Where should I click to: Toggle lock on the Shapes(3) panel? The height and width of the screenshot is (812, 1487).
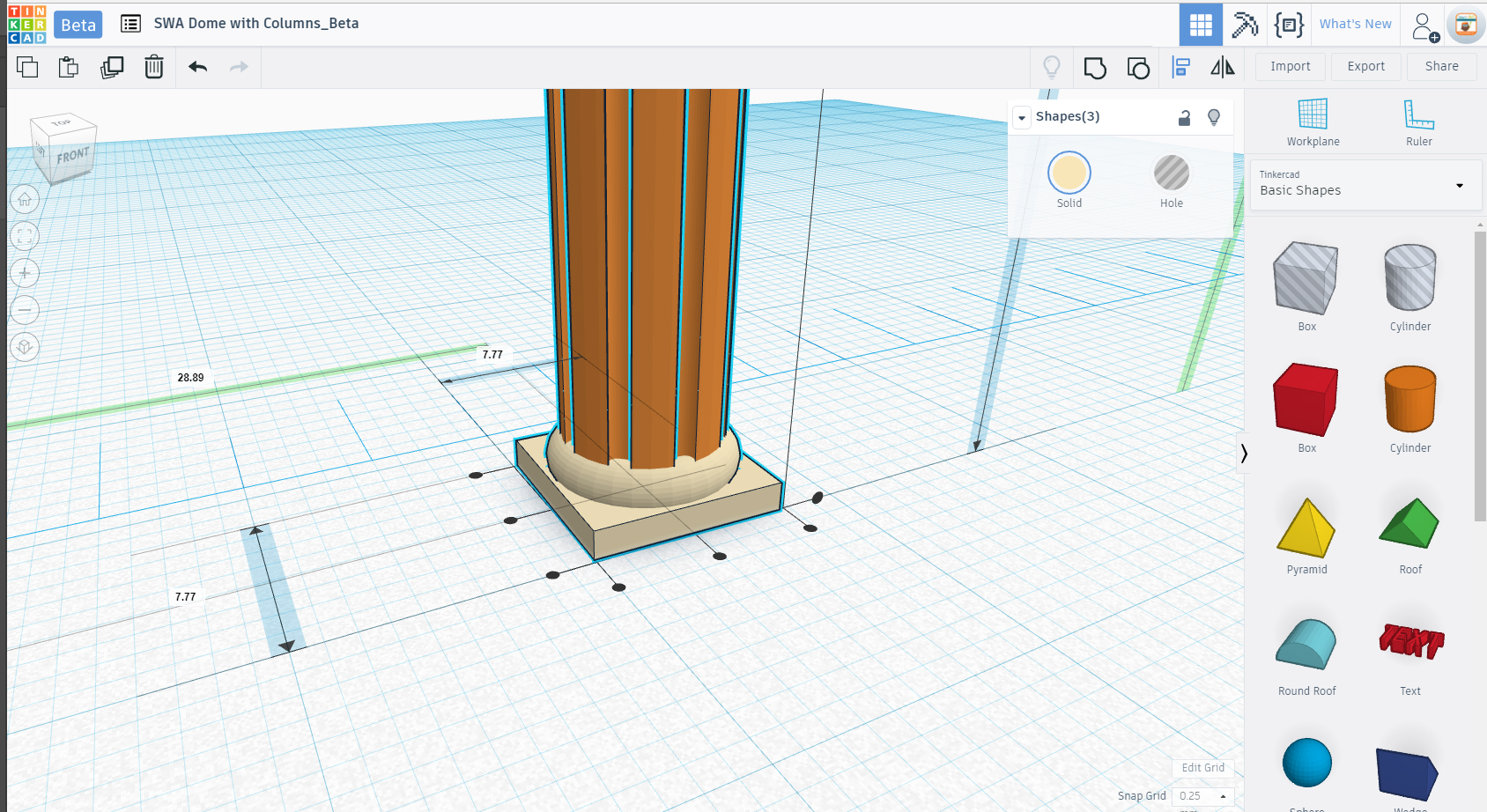click(1185, 117)
